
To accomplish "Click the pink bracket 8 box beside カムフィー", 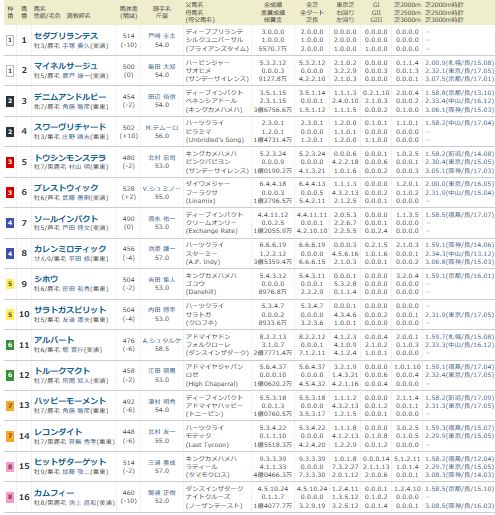I will 10,497.
